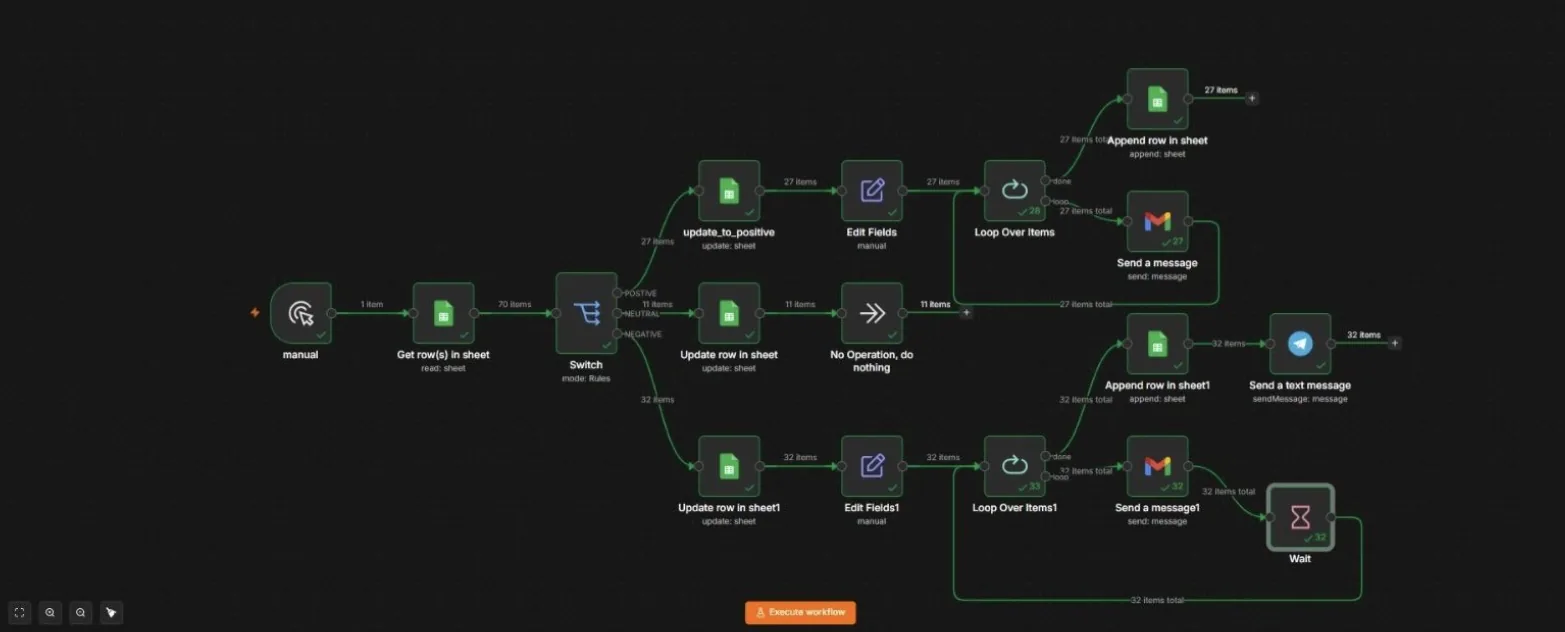Viewport: 1565px width, 632px height.
Task: Click the fit-to-view canvas icon
Action: pyautogui.click(x=19, y=613)
